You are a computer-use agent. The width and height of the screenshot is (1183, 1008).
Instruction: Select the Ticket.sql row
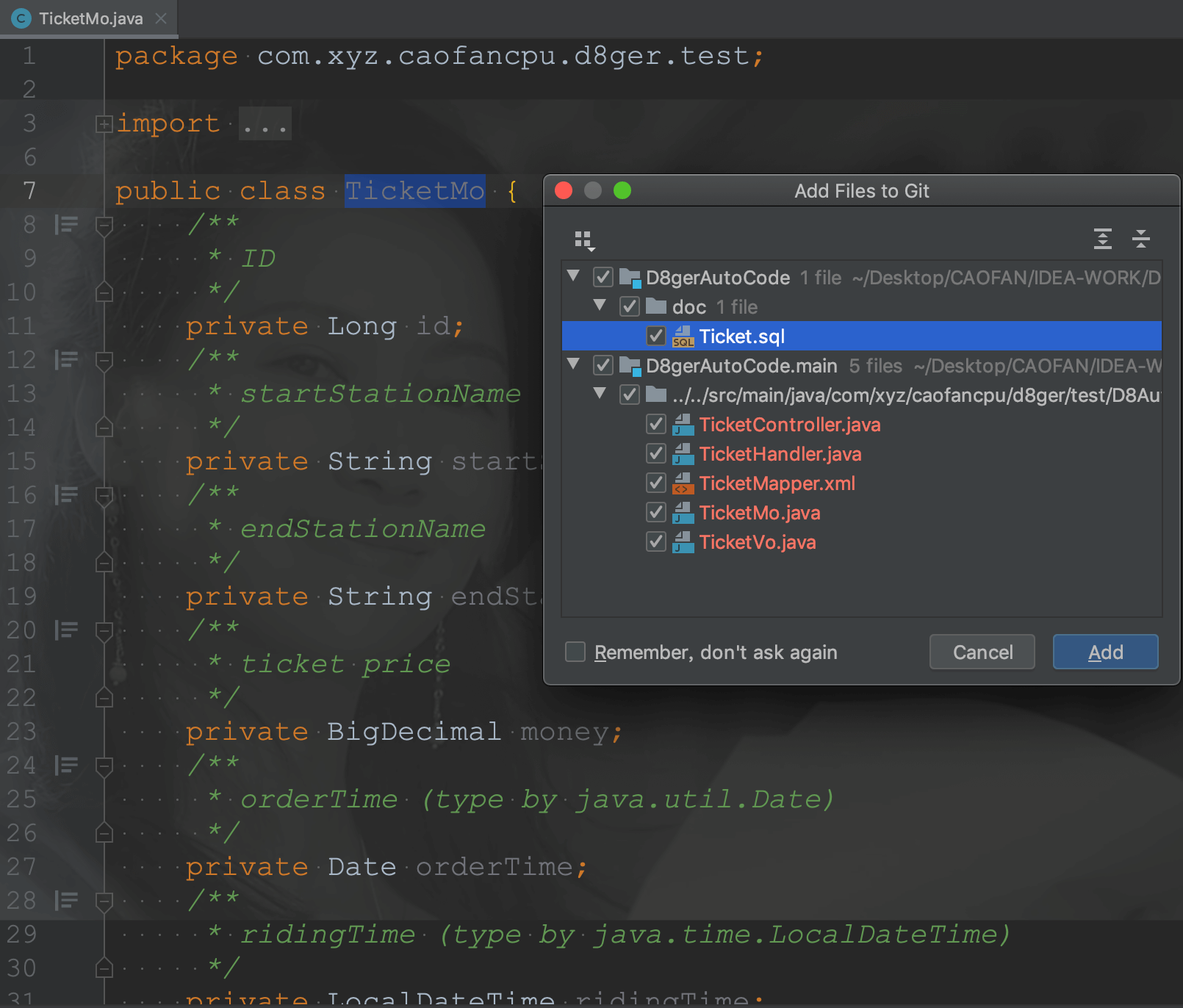coord(862,336)
